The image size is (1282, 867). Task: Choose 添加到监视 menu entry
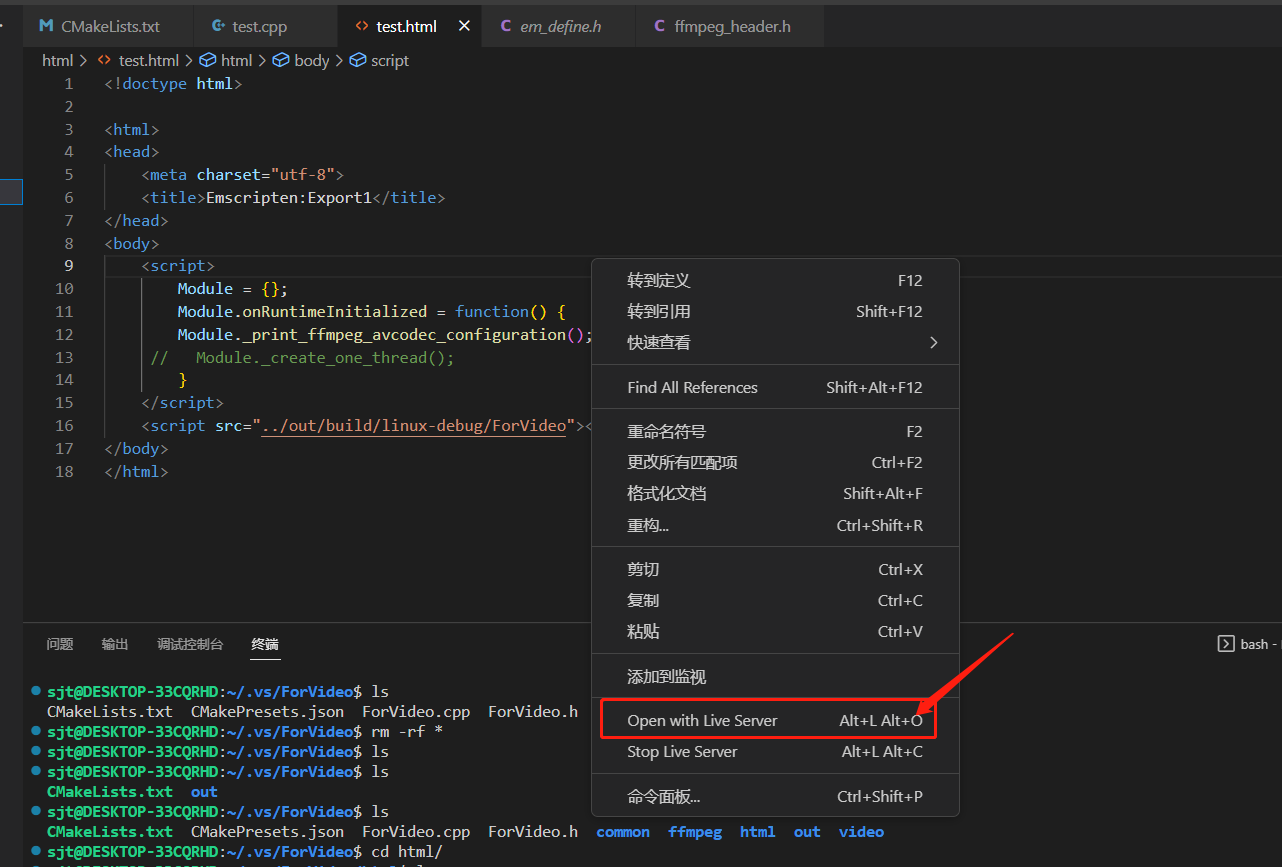(x=775, y=676)
